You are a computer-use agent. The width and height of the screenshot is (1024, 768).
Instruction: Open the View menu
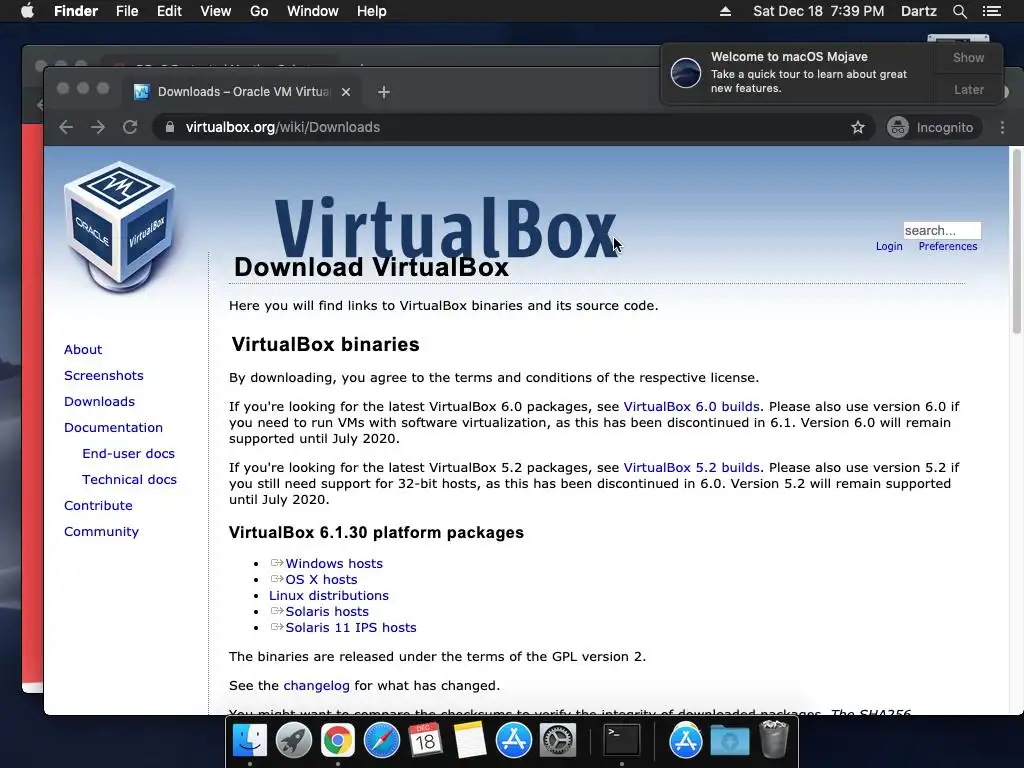tap(216, 11)
